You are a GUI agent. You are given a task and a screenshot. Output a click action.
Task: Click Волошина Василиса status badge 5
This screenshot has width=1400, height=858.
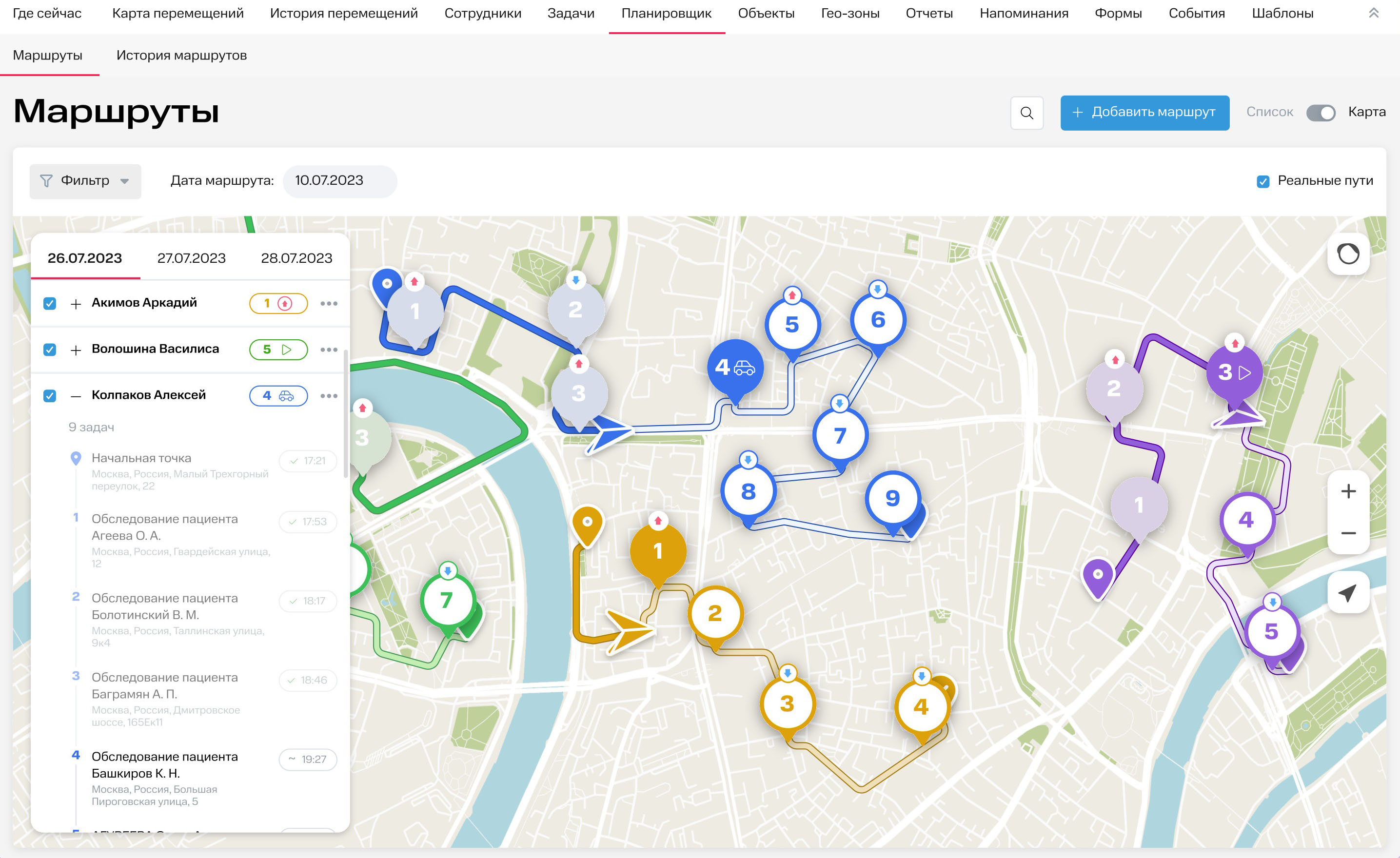pyautogui.click(x=278, y=350)
